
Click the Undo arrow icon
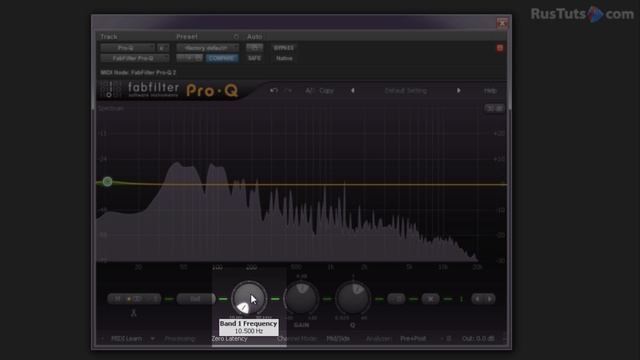coord(274,91)
